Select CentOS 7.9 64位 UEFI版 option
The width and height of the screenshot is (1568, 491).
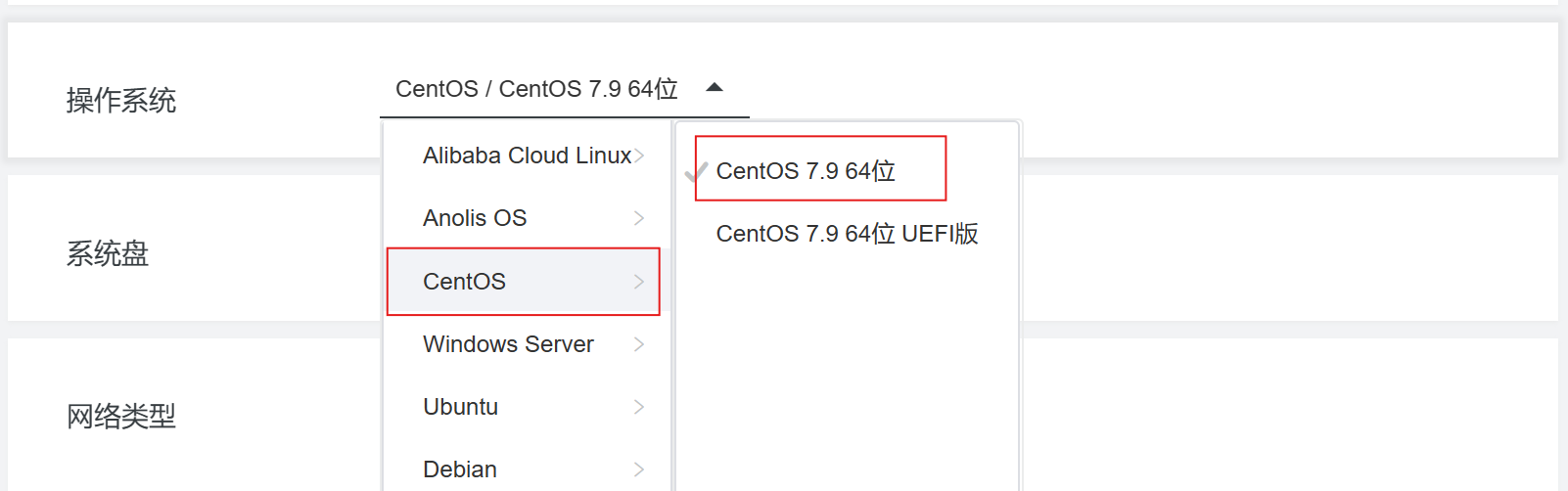(847, 234)
